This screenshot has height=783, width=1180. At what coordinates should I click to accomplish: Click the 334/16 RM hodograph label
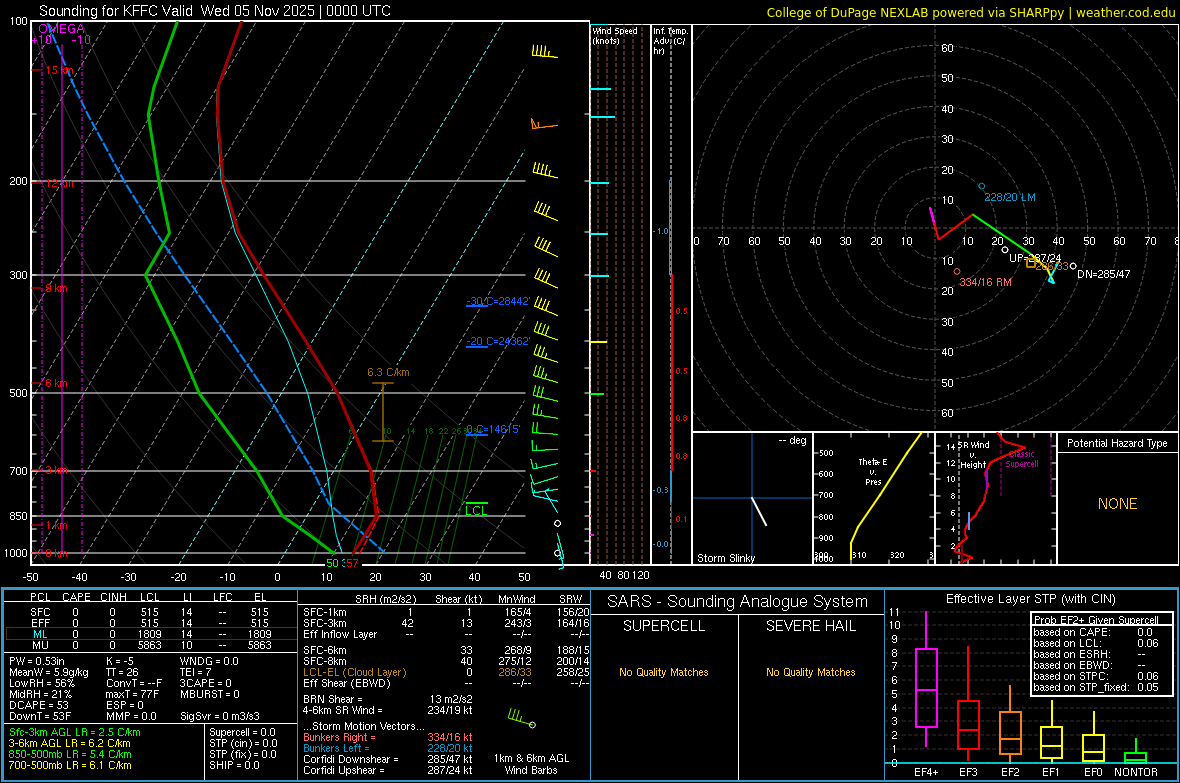point(985,282)
